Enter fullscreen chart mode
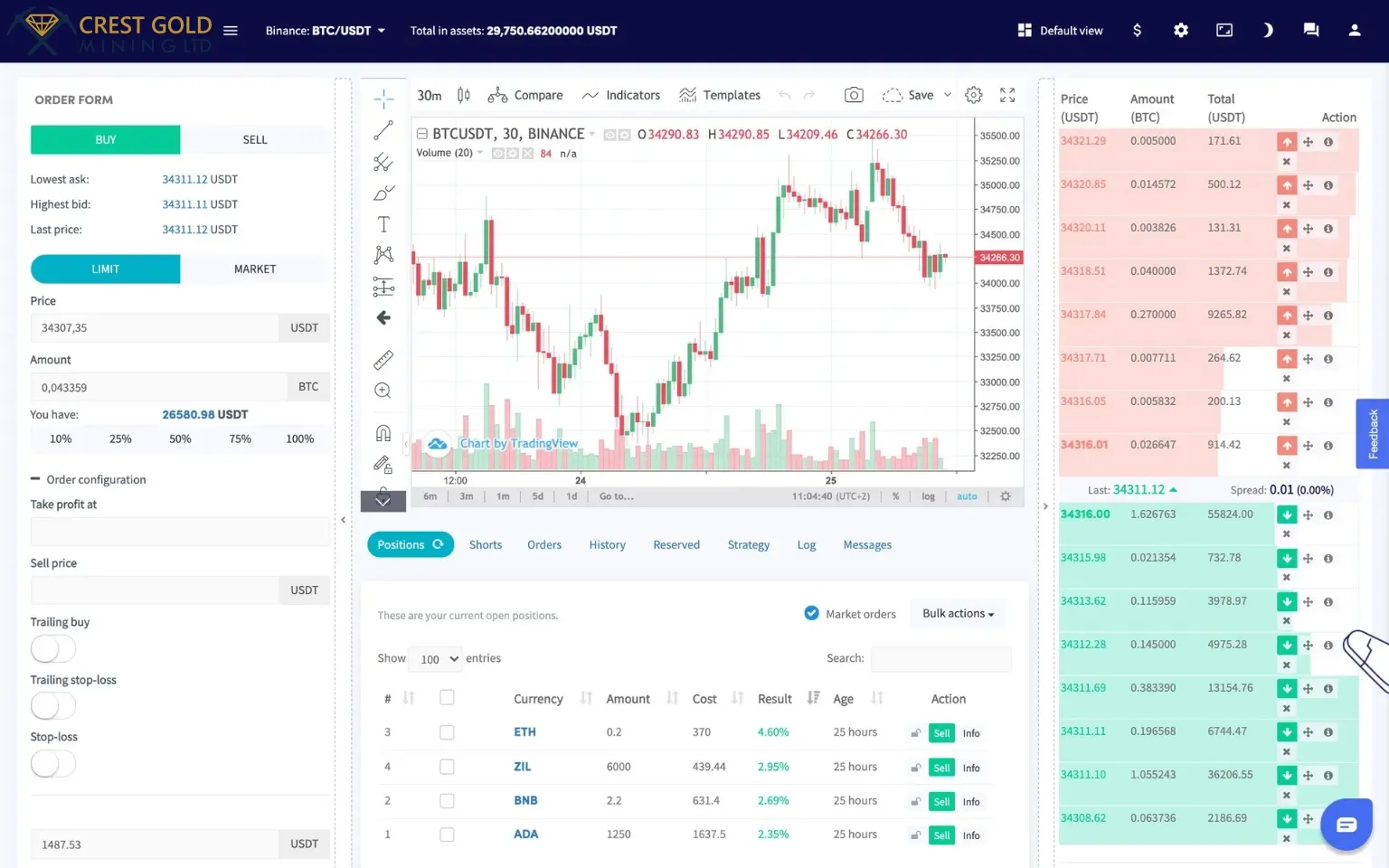Image resolution: width=1389 pixels, height=868 pixels. 1007,95
